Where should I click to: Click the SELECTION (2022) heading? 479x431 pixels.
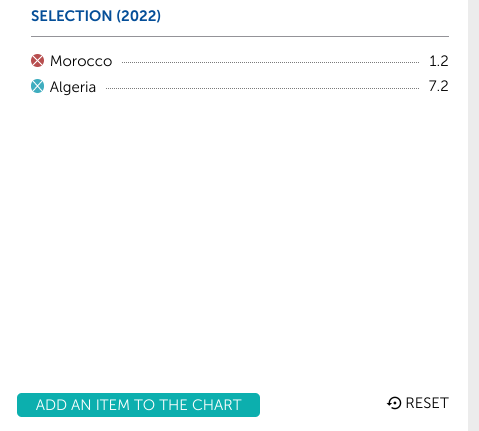96,16
